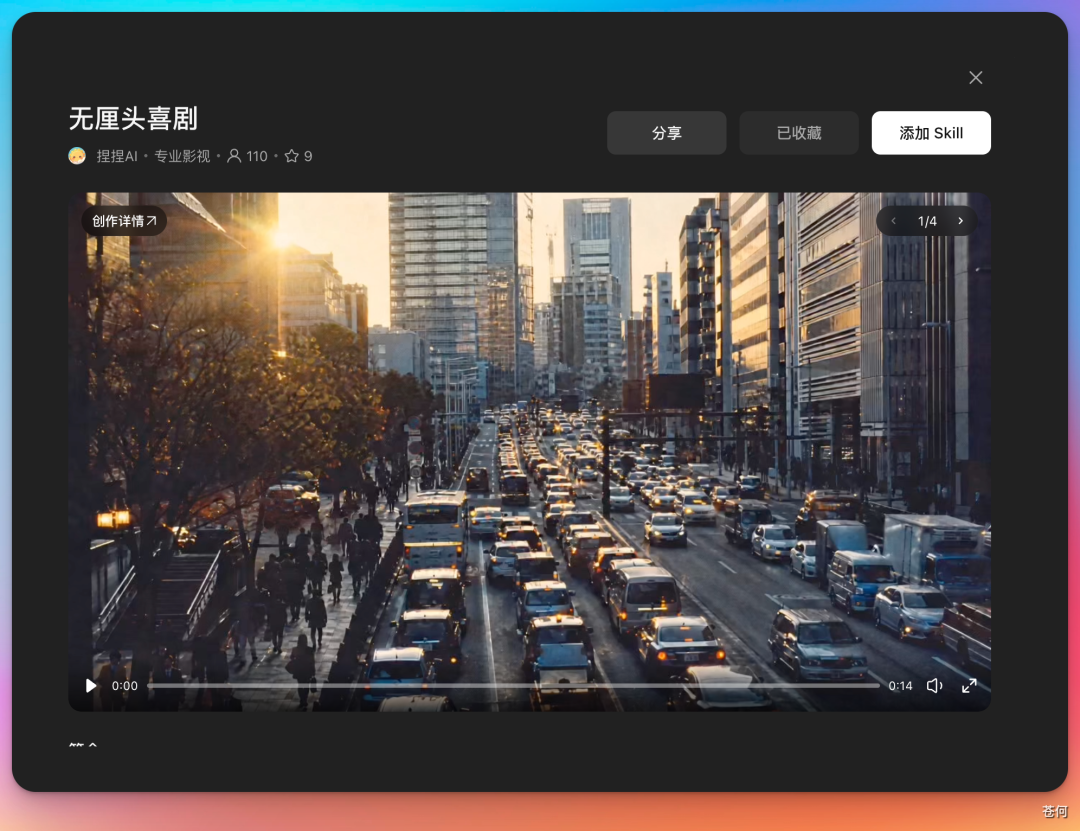Click the 捏捏AI author avatar

77,156
